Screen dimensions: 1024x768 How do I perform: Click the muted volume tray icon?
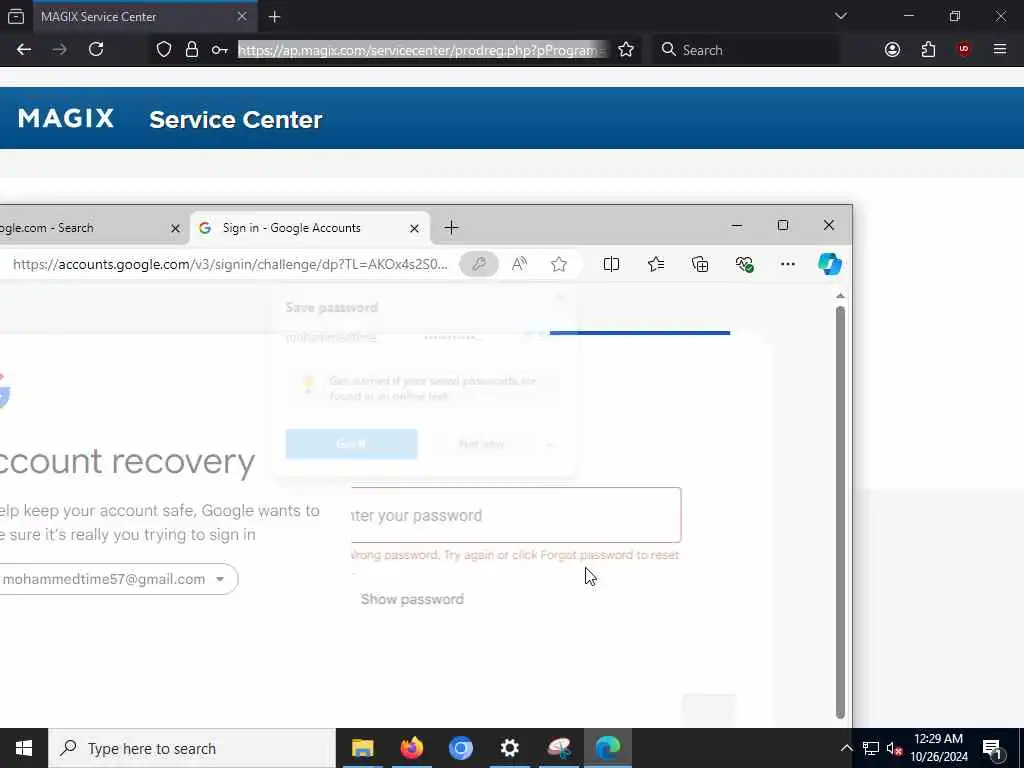point(894,748)
